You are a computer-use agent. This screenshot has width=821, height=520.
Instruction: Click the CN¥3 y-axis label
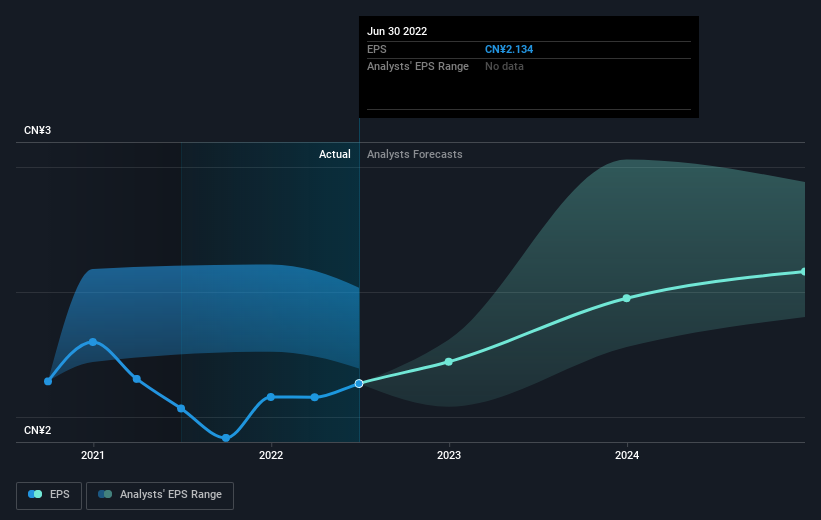click(x=37, y=130)
